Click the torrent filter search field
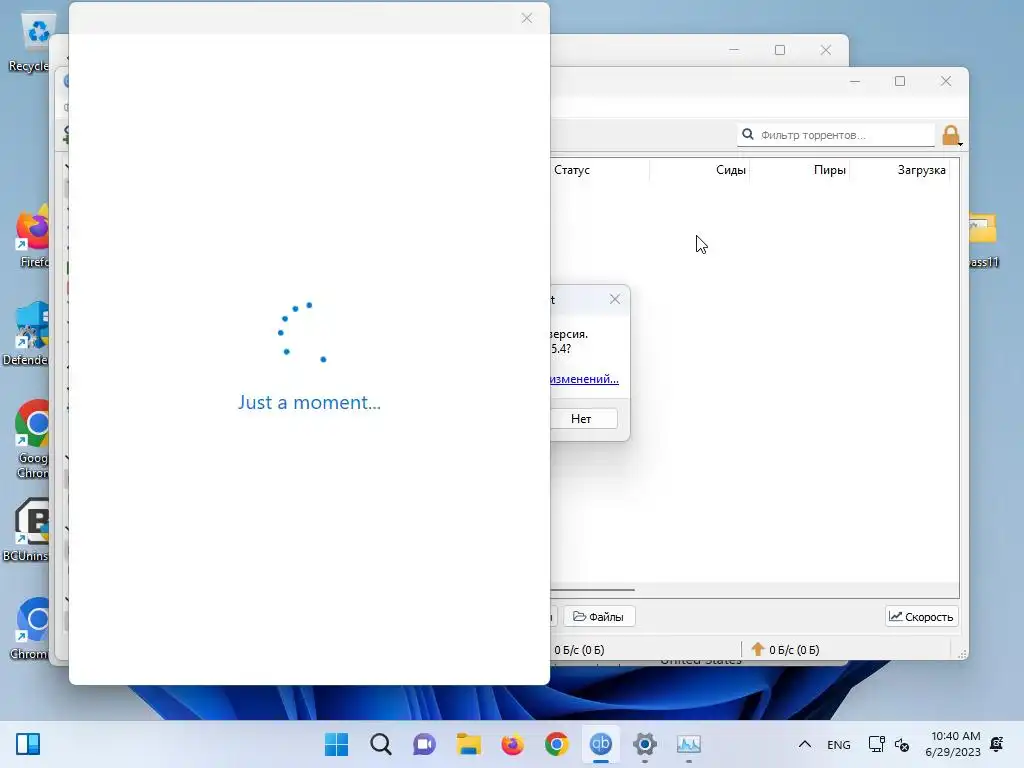This screenshot has width=1024, height=768. (x=836, y=135)
